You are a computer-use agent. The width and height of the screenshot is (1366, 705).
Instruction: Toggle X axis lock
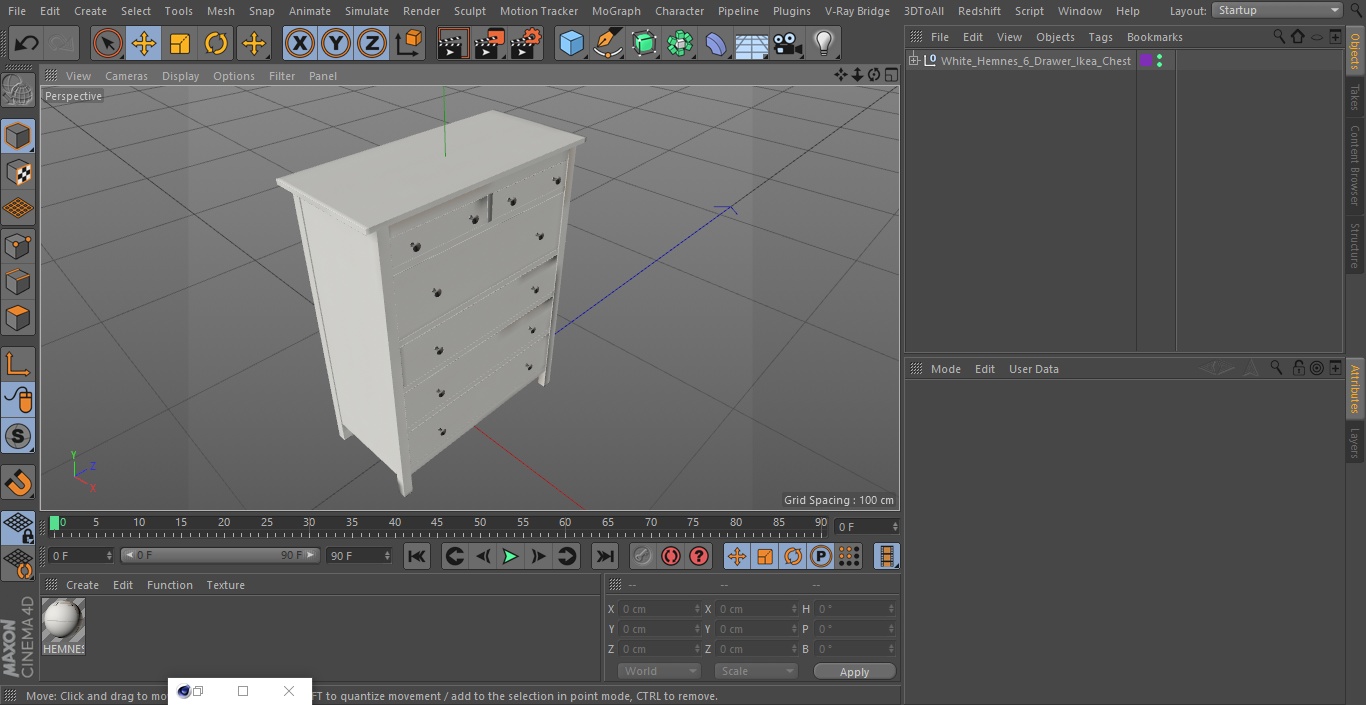pos(299,44)
